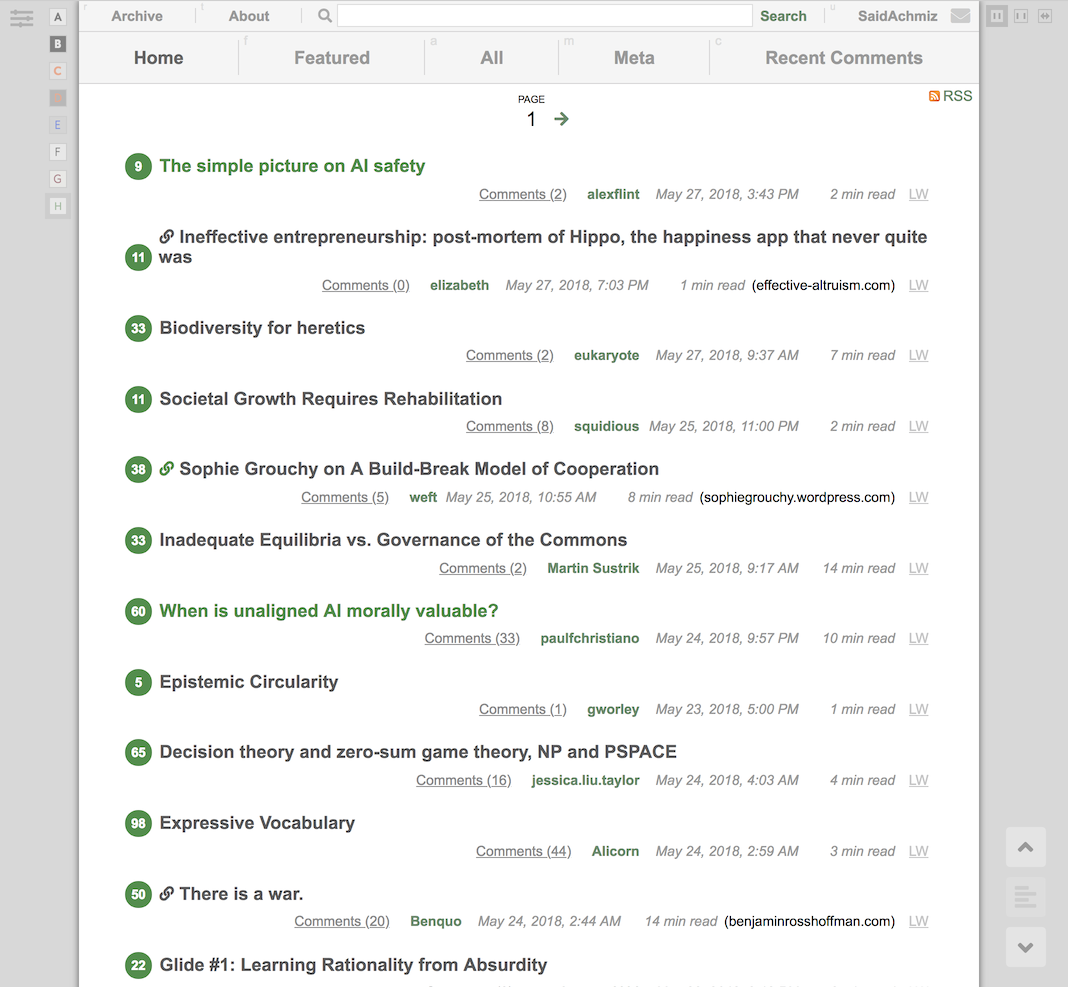The width and height of the screenshot is (1068, 987).
Task: Click the magnifying glass search icon
Action: tap(325, 16)
